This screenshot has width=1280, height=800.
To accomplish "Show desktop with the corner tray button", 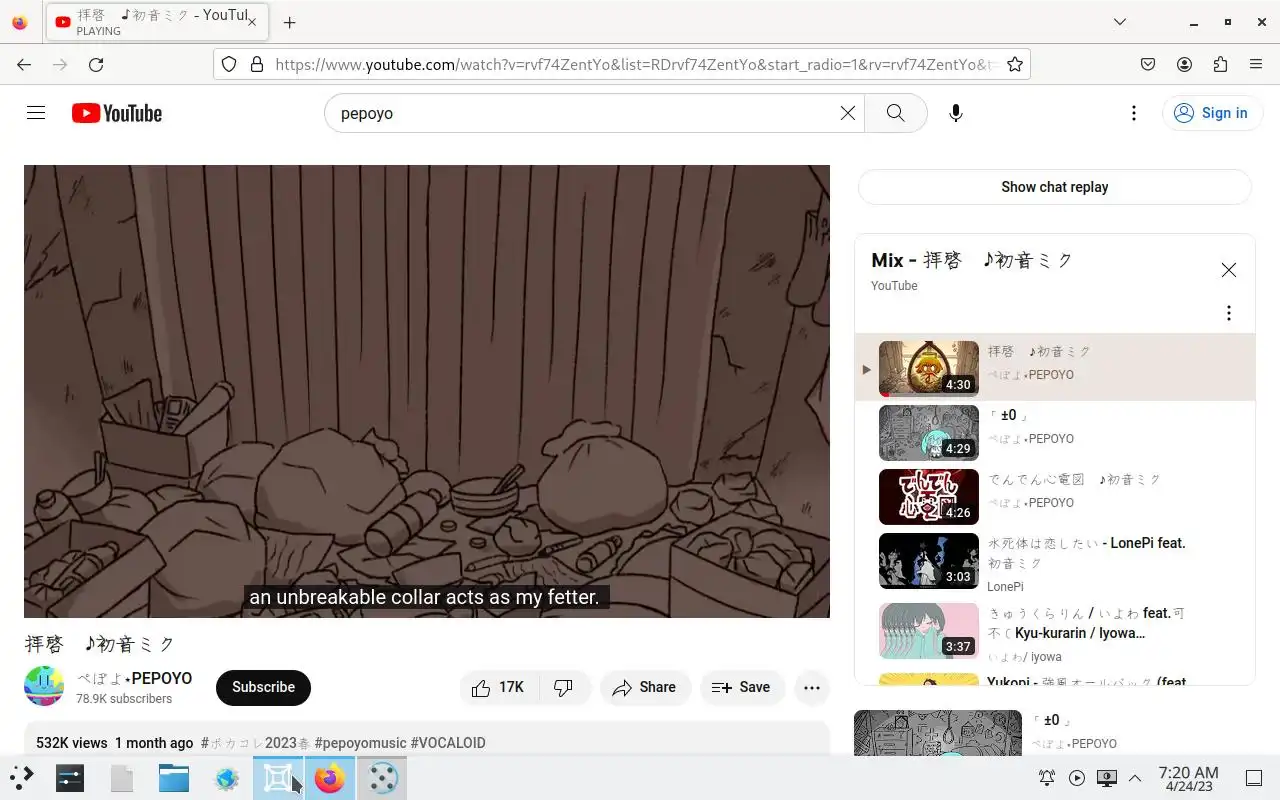I will [x=1254, y=777].
